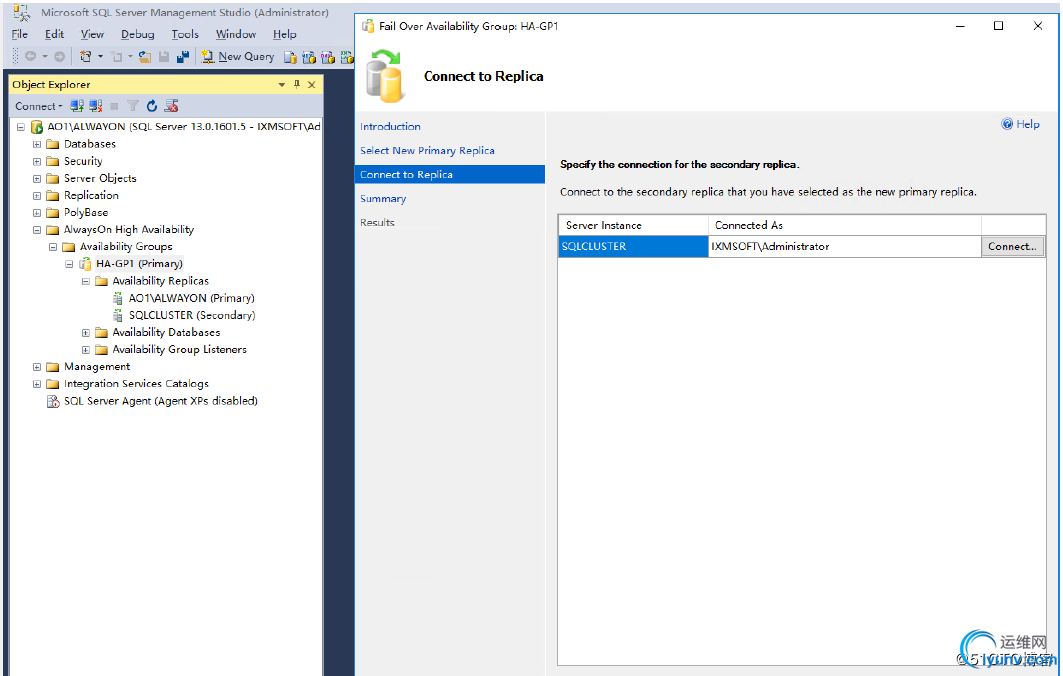The width and height of the screenshot is (1063, 676).
Task: Open the Window menu
Action: [x=235, y=34]
